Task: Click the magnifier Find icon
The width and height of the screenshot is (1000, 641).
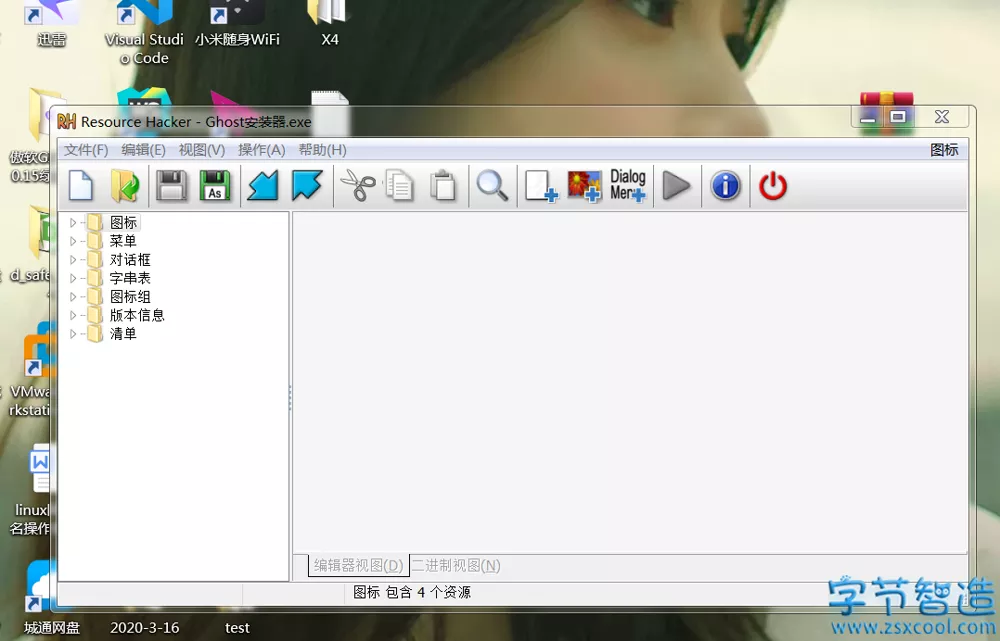Action: tap(491, 186)
